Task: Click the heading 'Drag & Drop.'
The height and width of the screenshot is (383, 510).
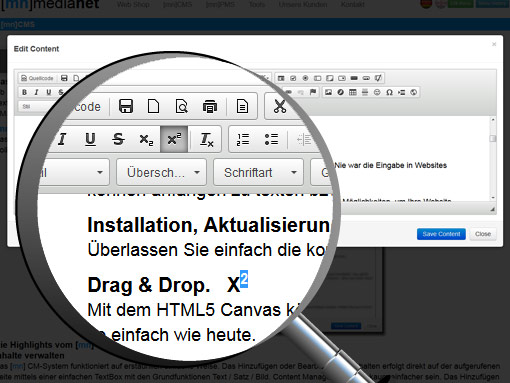Action: pyautogui.click(x=149, y=285)
